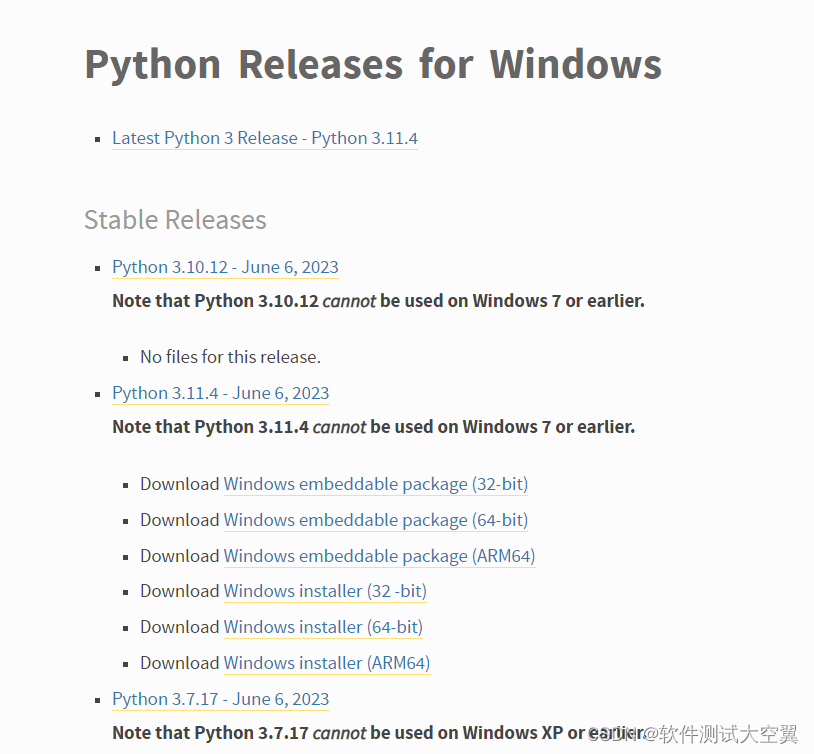Viewport: 814px width, 754px height.
Task: Open Python 3.7.17 - June 6, 2023 release
Action: pos(220,699)
